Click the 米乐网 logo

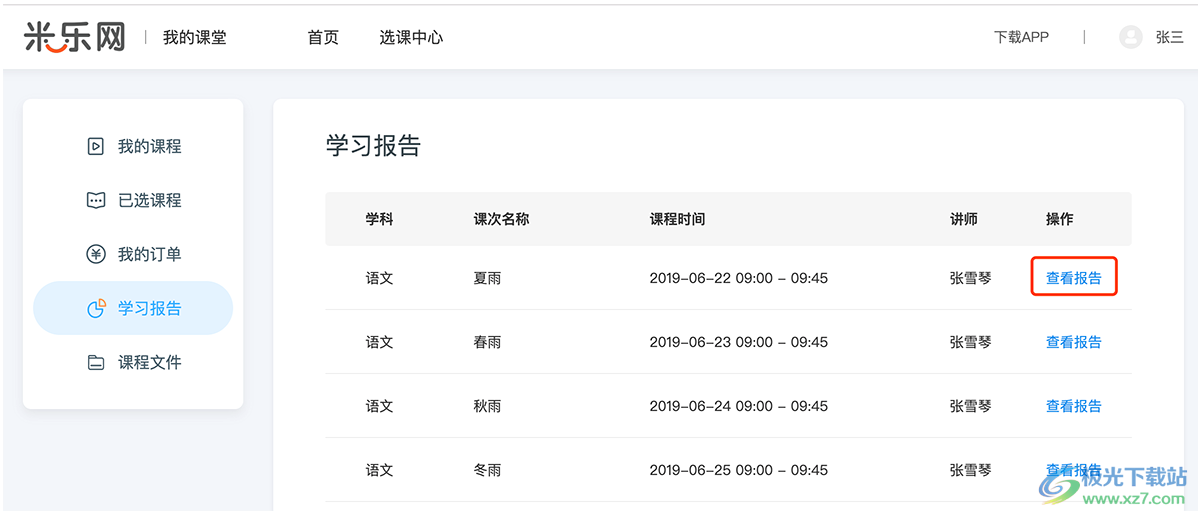pyautogui.click(x=74, y=36)
